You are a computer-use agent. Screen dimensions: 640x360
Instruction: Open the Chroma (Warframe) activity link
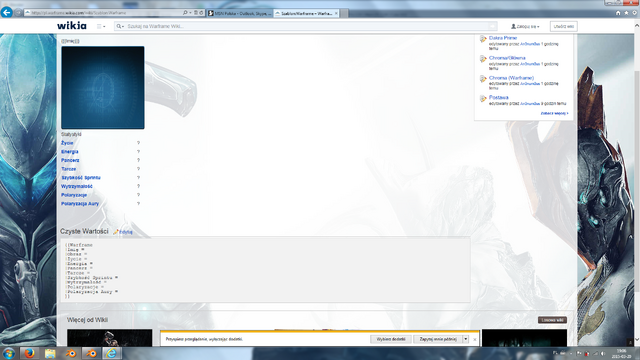coord(511,78)
